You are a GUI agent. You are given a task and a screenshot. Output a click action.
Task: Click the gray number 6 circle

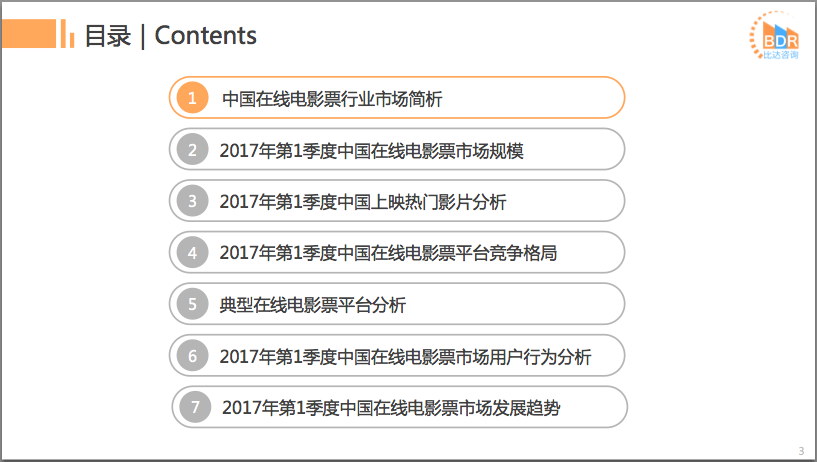point(192,356)
